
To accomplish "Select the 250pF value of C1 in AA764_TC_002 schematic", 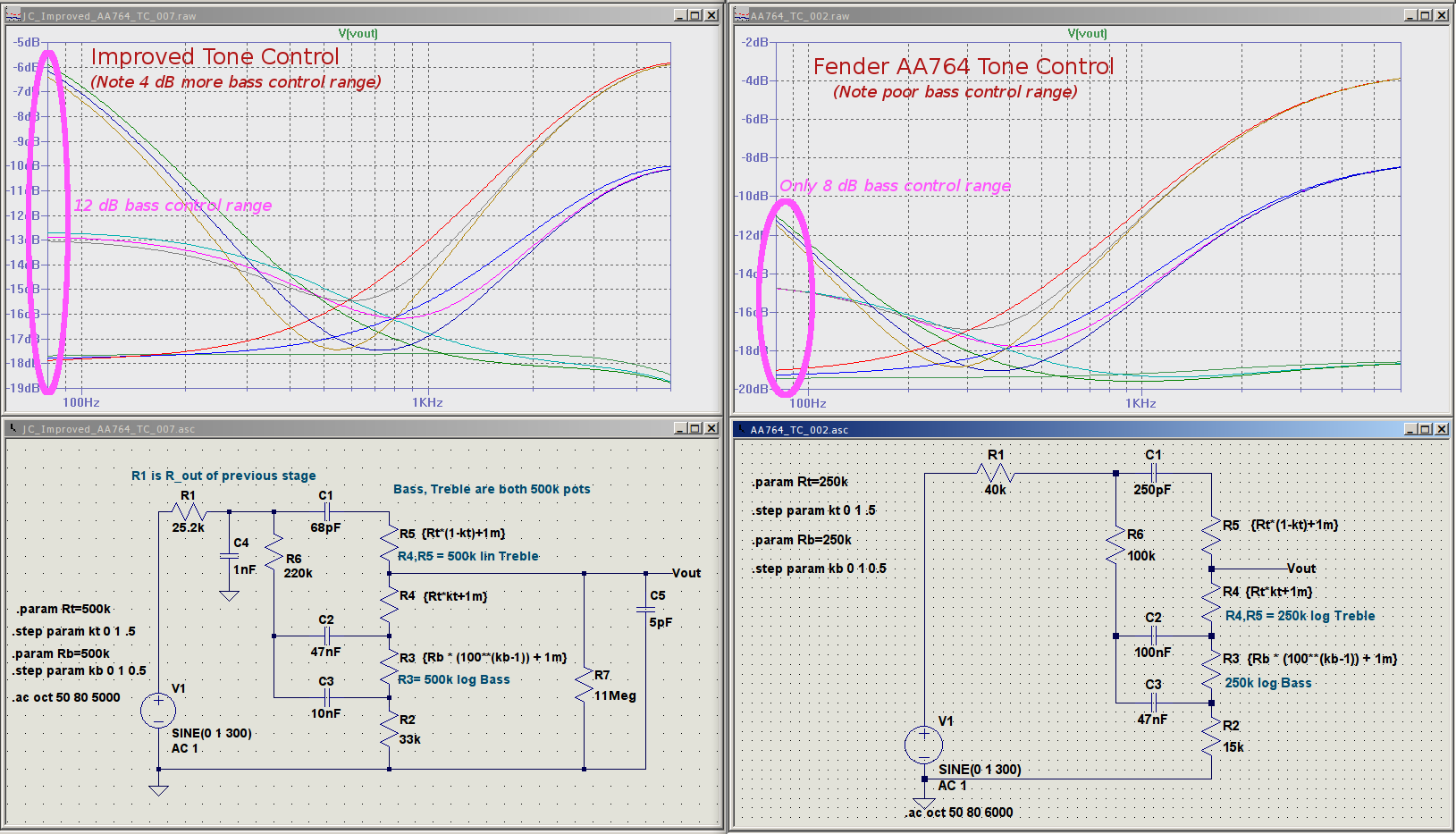I will pyautogui.click(x=1152, y=490).
